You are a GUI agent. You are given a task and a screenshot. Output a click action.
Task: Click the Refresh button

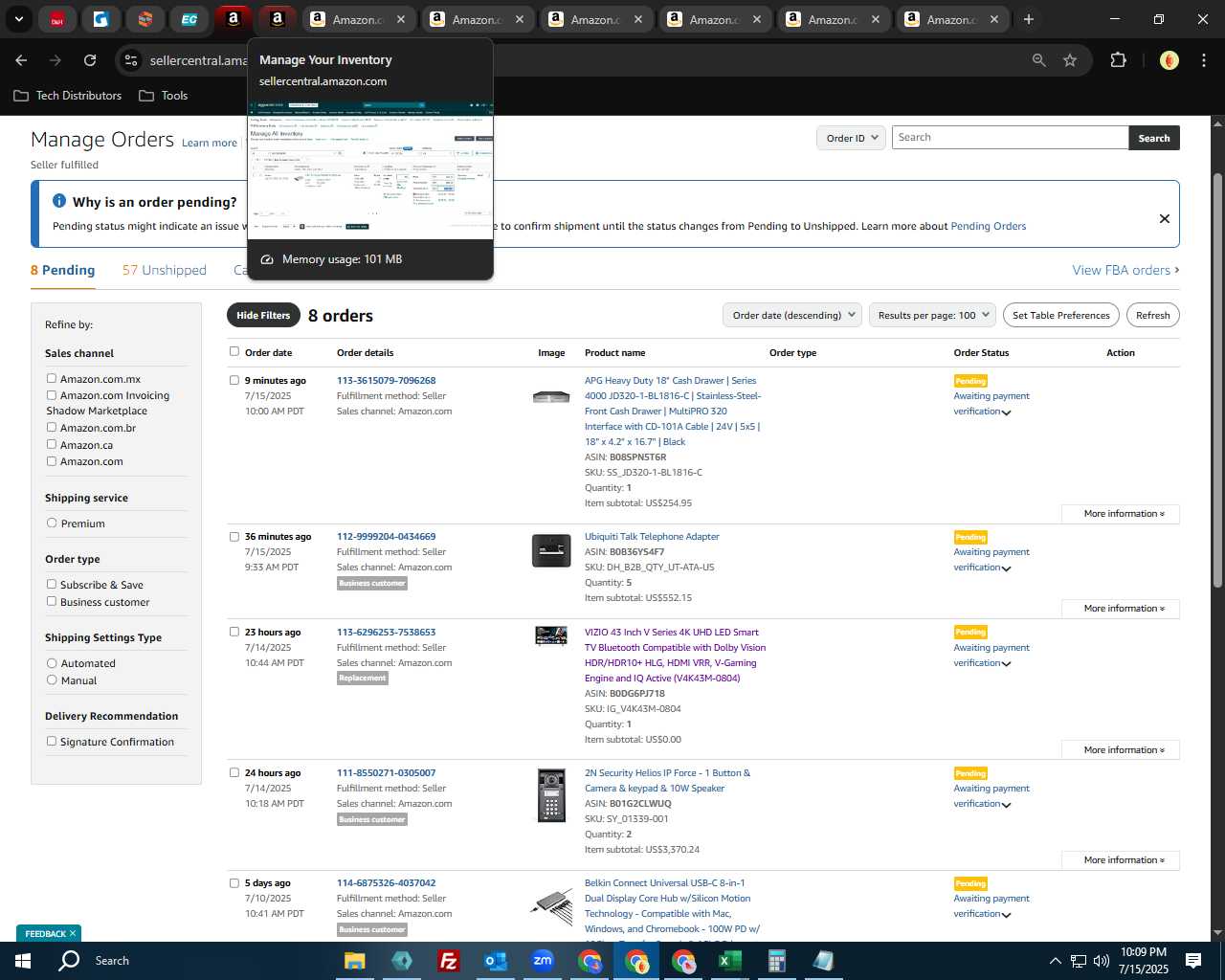(x=1153, y=316)
